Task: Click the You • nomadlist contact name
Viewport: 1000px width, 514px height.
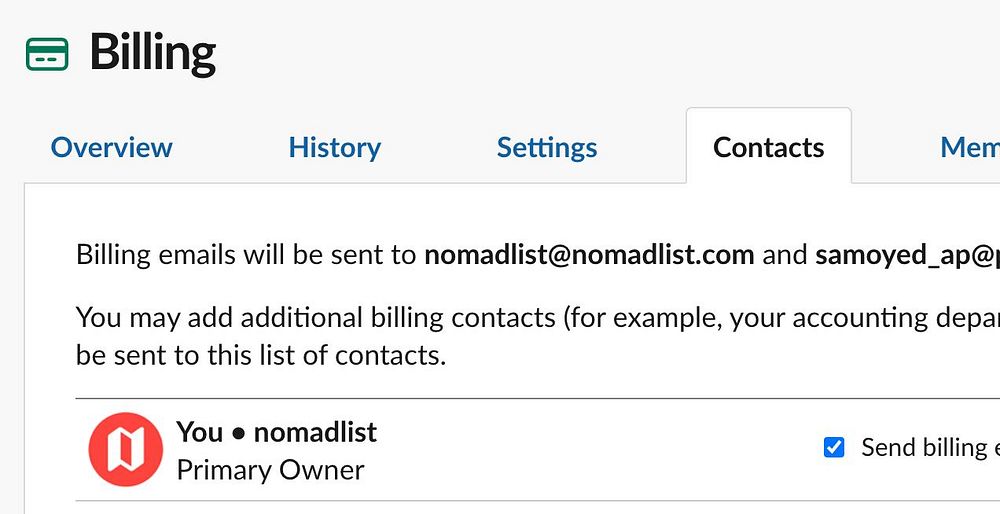Action: click(276, 432)
